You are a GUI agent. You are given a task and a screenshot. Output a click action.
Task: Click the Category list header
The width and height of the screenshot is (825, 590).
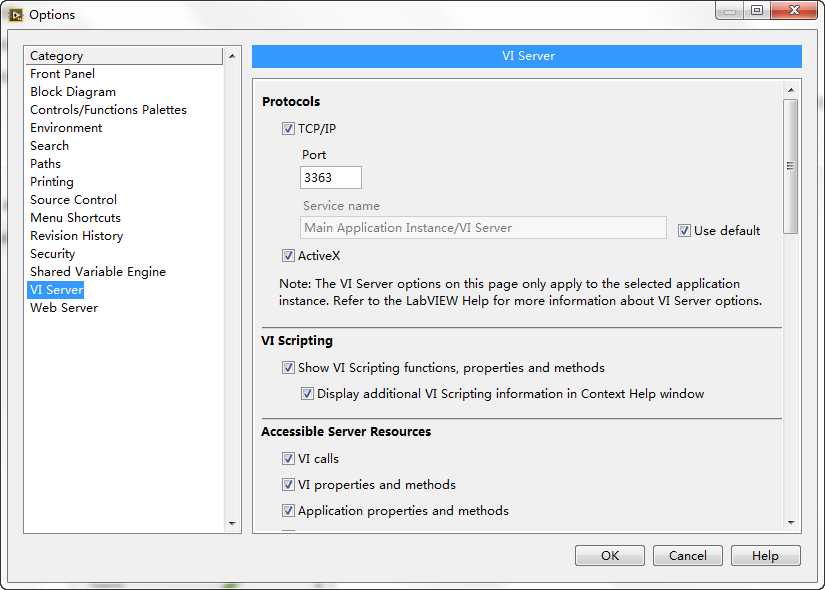[124, 56]
